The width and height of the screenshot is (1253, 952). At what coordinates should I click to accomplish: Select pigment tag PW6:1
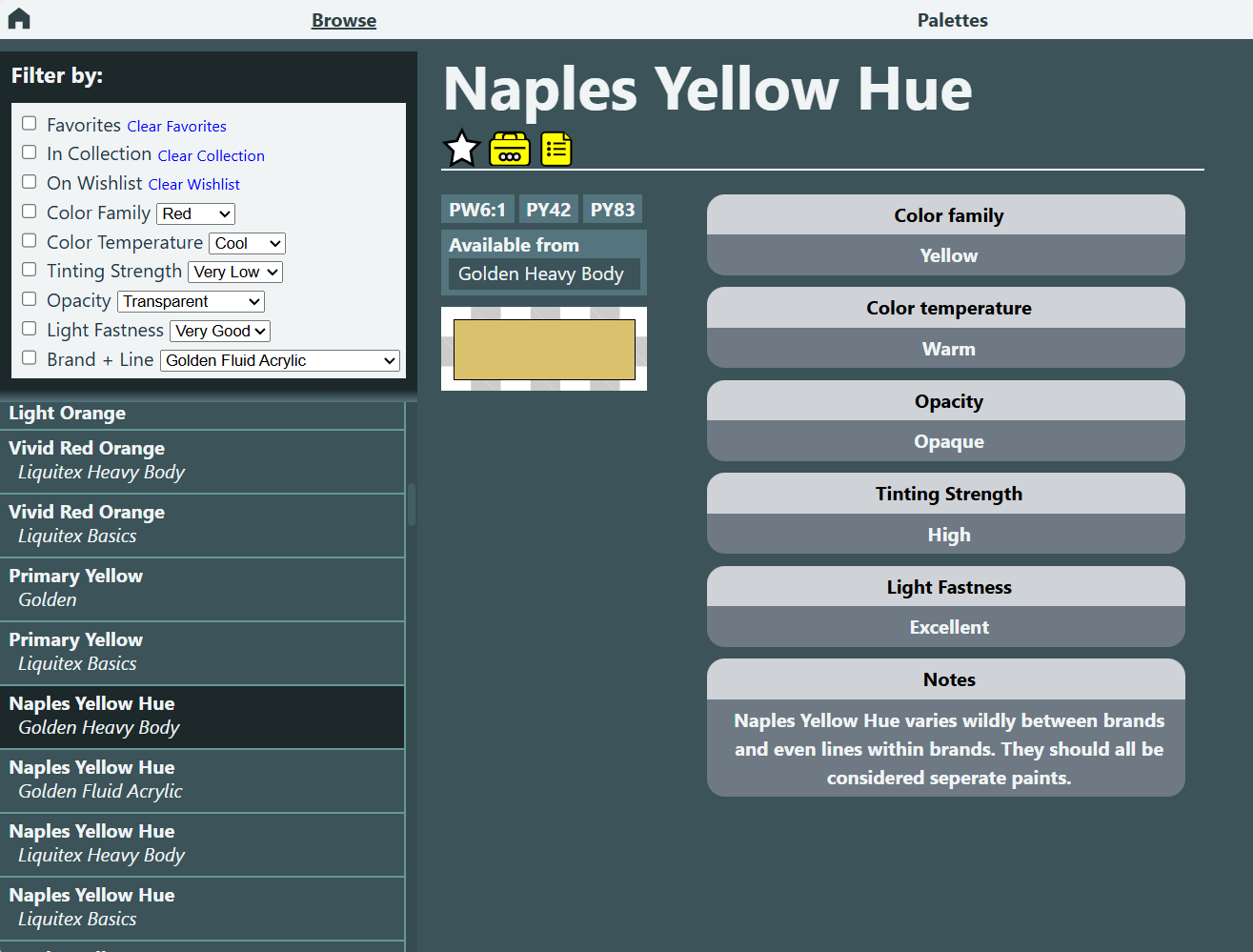(x=477, y=210)
